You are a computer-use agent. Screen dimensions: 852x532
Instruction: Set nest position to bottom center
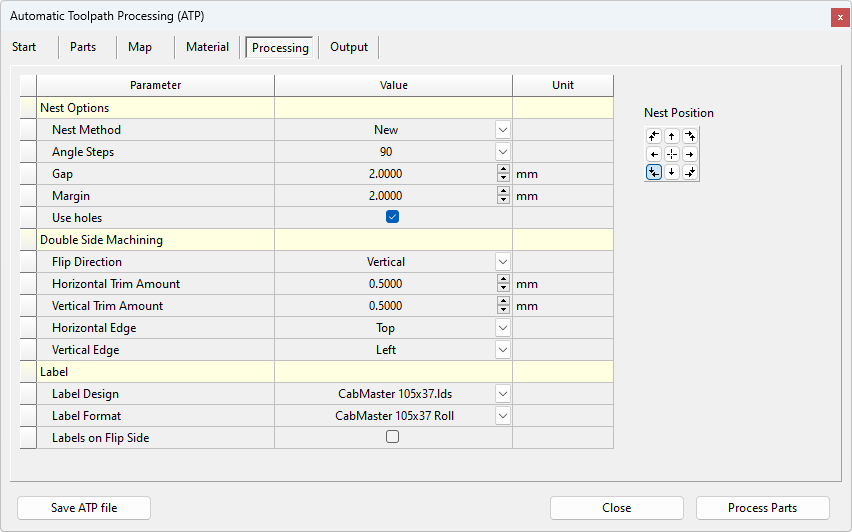[672, 172]
